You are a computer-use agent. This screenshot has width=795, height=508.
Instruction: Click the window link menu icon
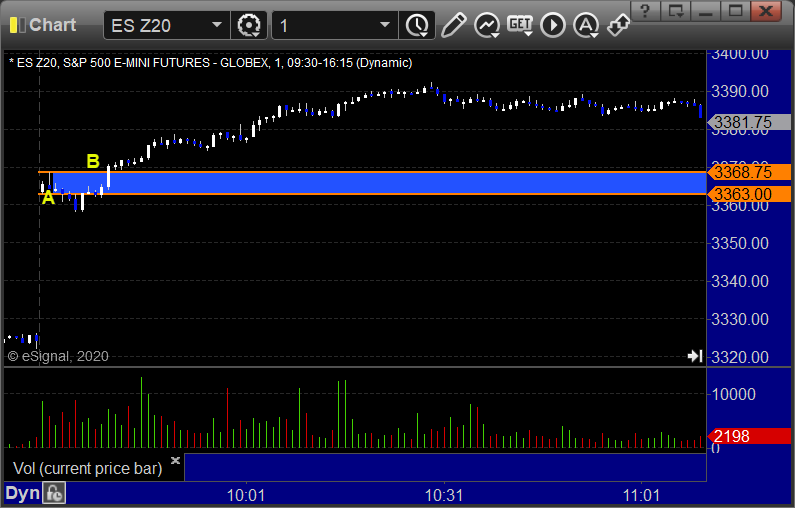[675, 10]
